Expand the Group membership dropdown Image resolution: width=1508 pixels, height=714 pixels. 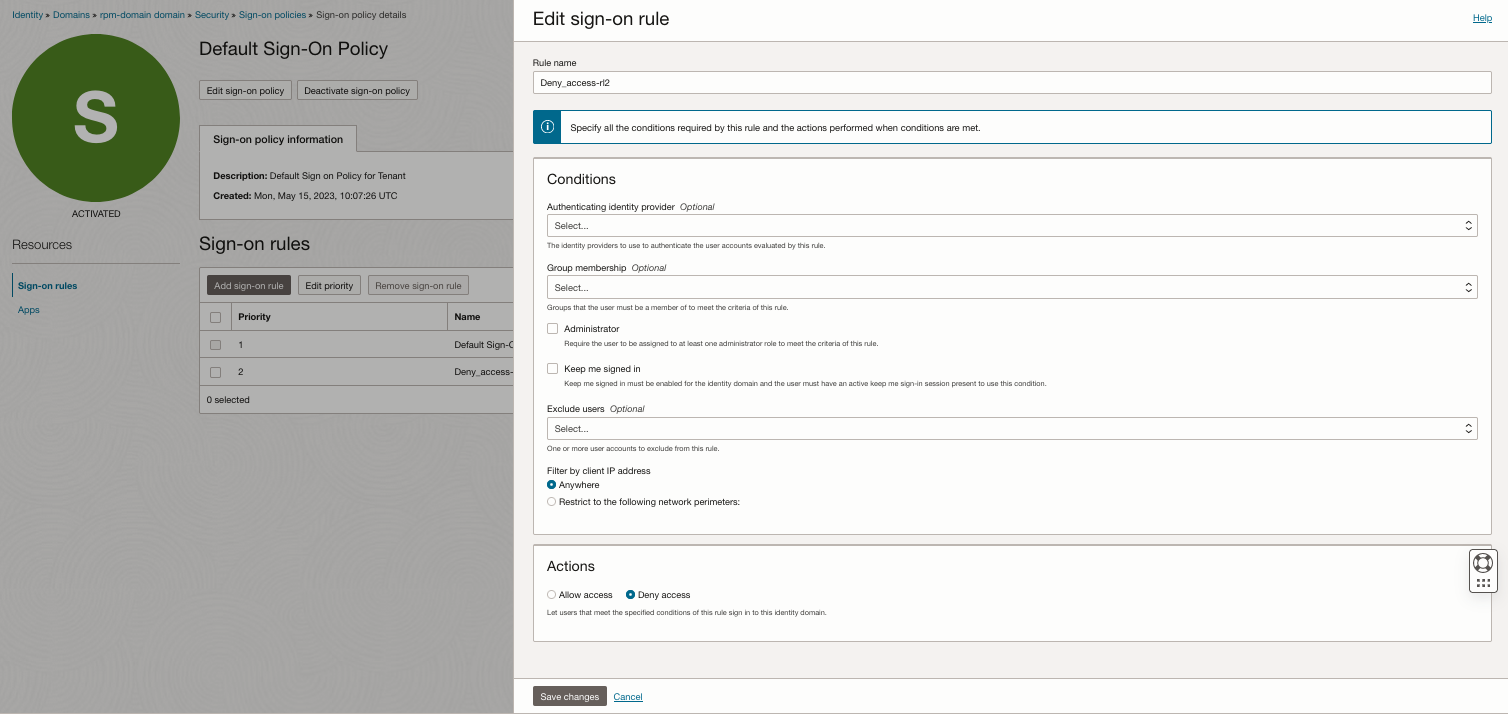(x=1011, y=288)
